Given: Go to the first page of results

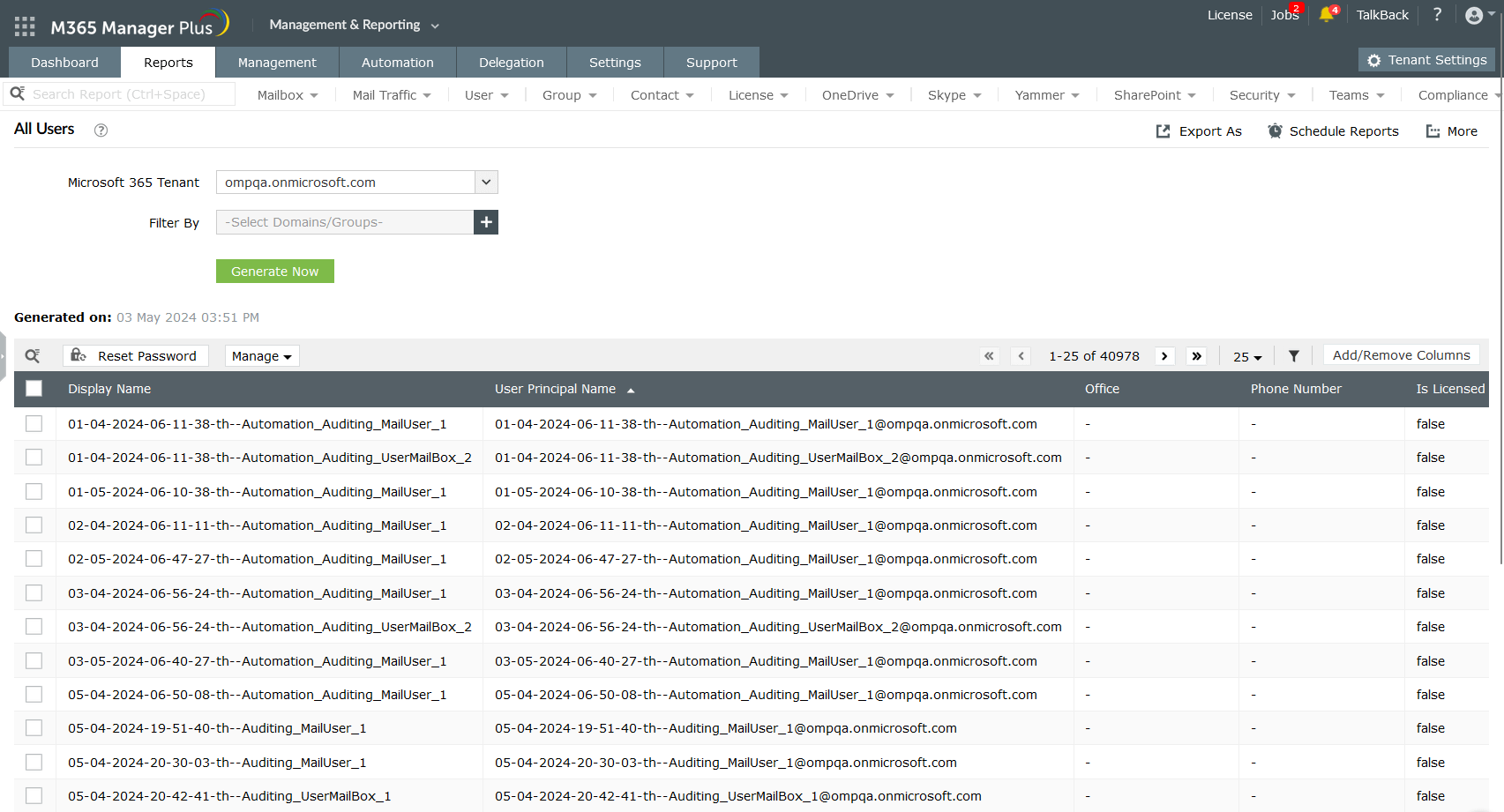Looking at the screenshot, I should click(x=989, y=356).
